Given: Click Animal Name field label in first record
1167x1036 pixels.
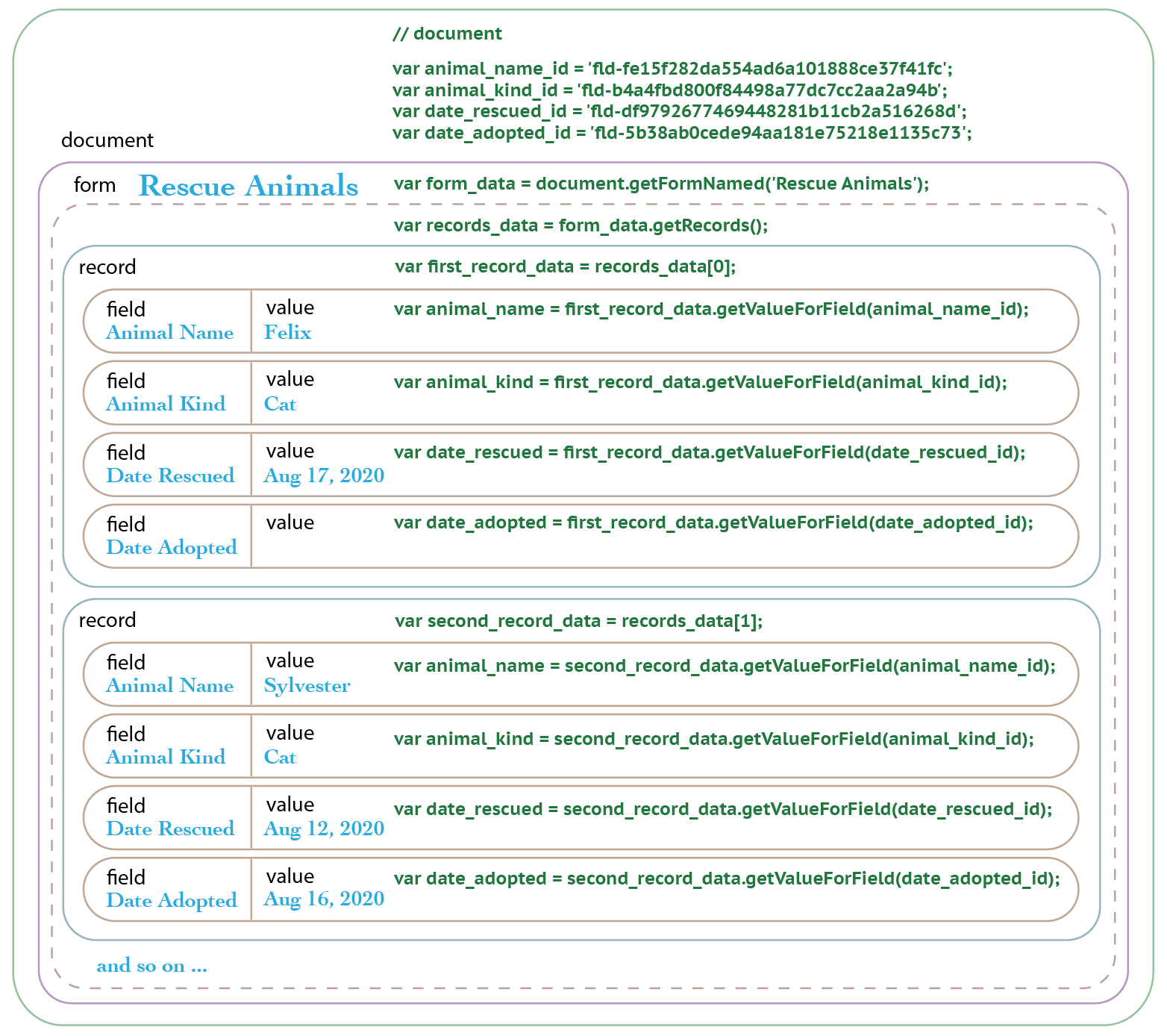Looking at the screenshot, I should [x=169, y=332].
